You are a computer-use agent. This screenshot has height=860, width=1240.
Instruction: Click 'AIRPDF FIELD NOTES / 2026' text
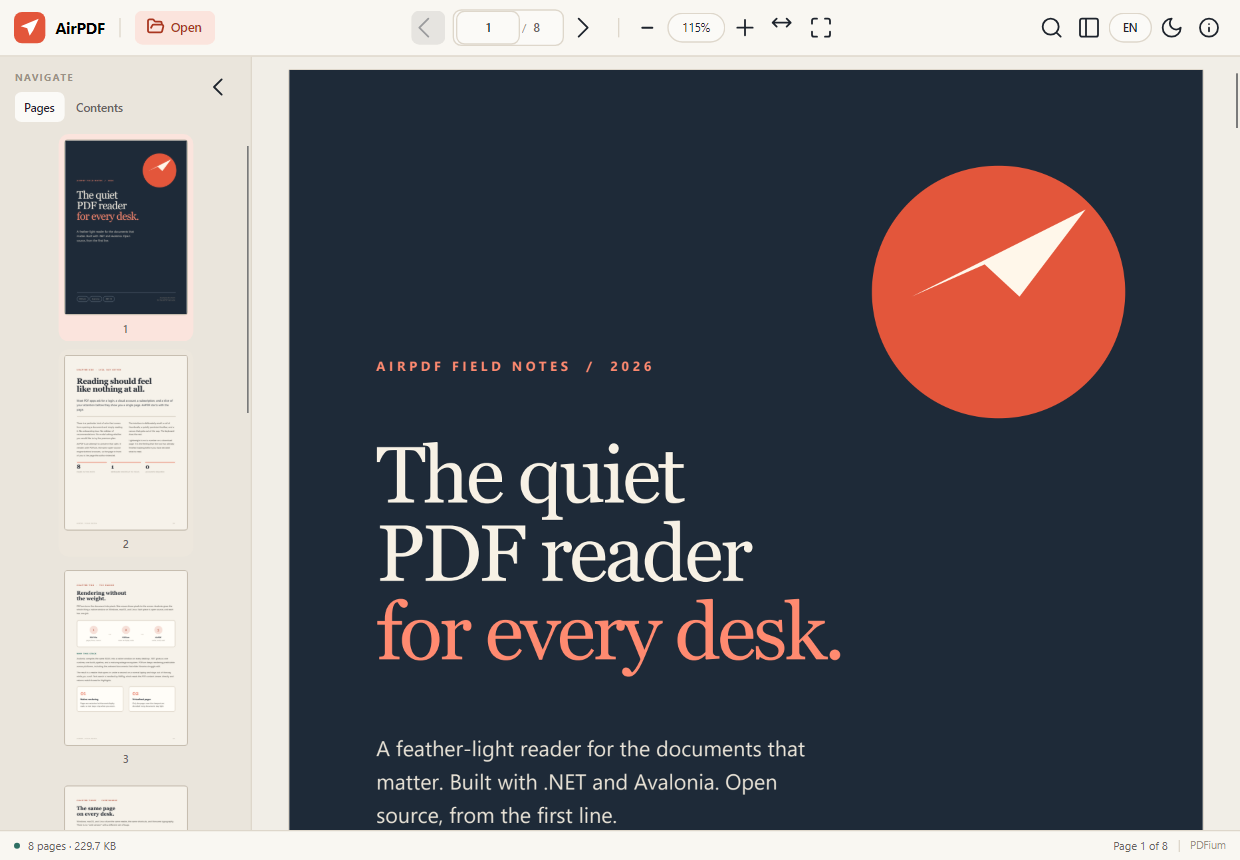(515, 367)
